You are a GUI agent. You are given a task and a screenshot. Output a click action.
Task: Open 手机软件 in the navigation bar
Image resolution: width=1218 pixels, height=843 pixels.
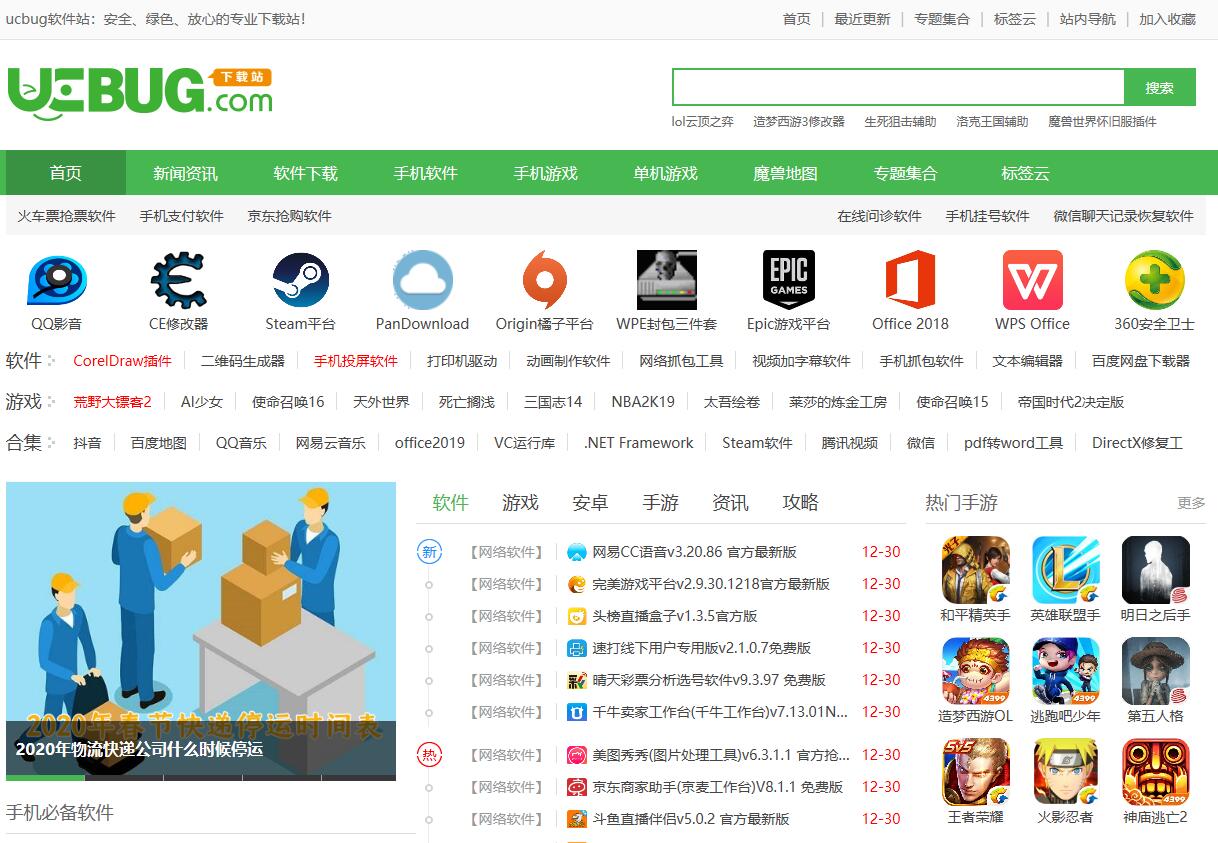[x=426, y=173]
